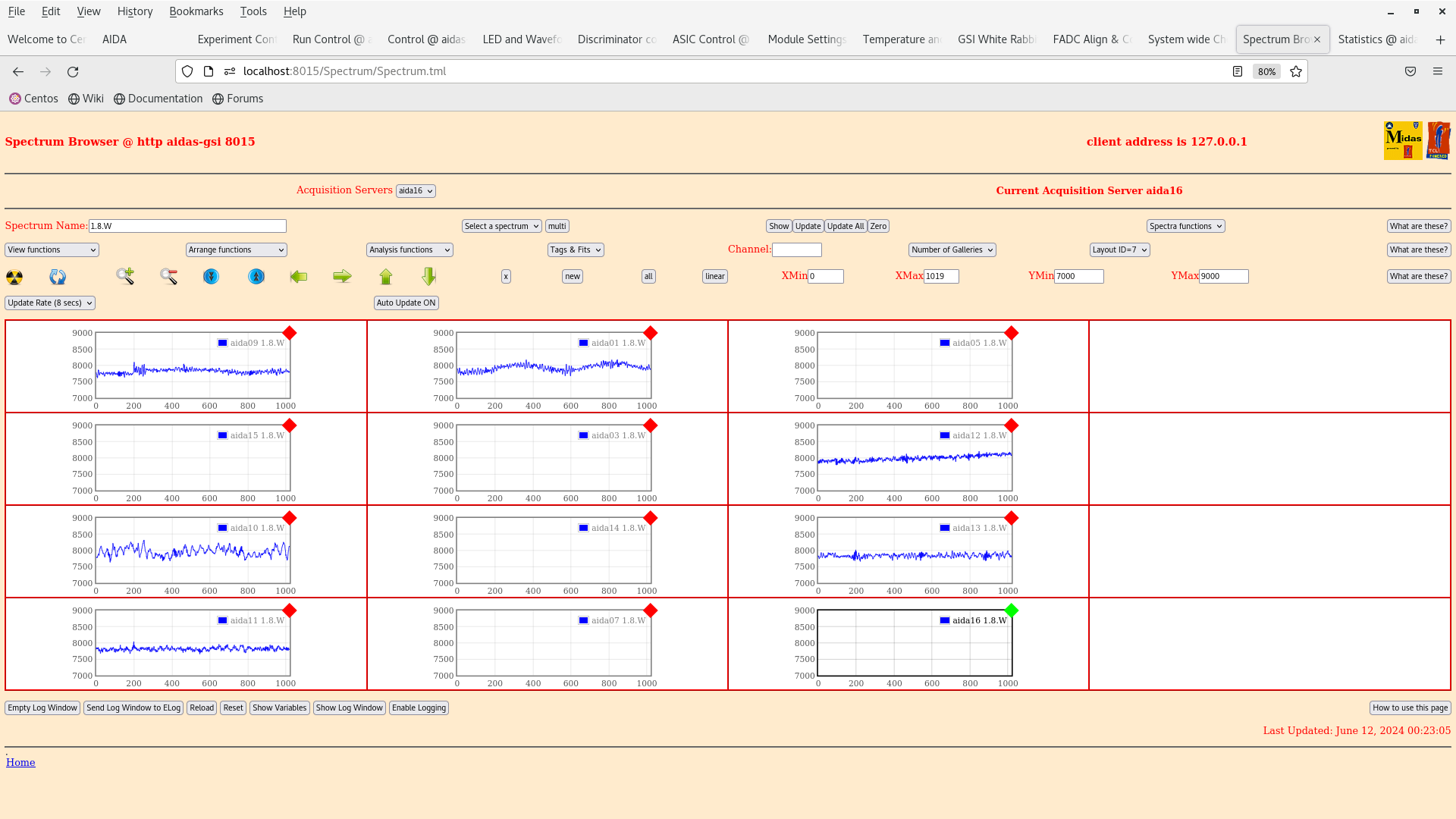This screenshot has height=819, width=1456.
Task: Click the green right arrow icon
Action: (342, 277)
